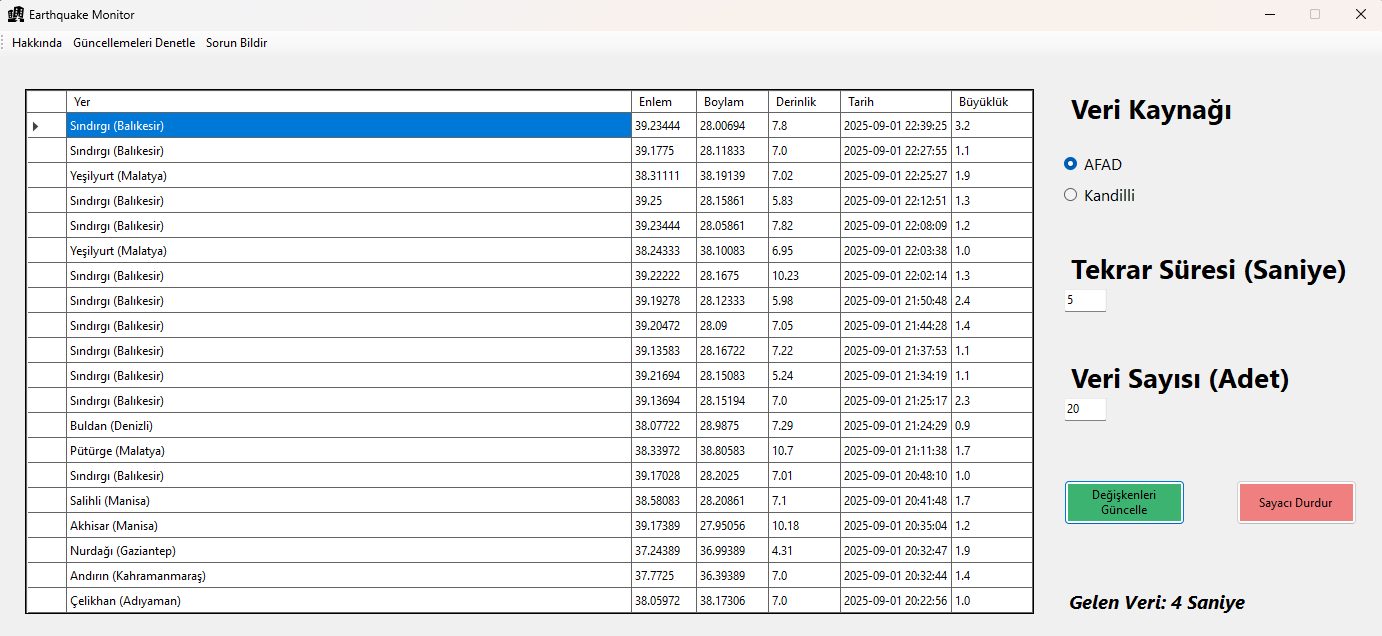Select the Kandilli data source option
The height and width of the screenshot is (636, 1382).
point(1071,196)
